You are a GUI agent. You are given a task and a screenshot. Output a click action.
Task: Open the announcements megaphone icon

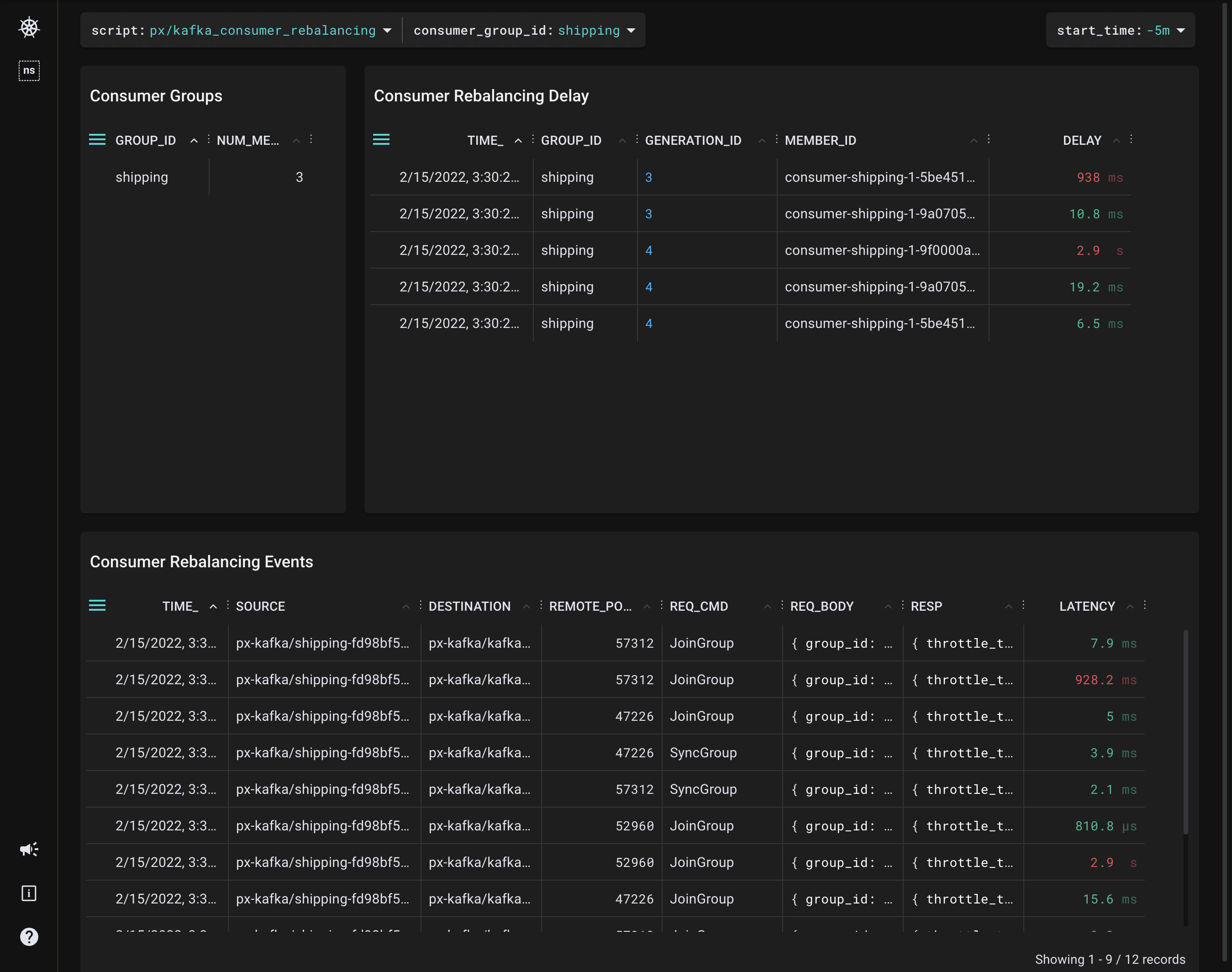[29, 850]
